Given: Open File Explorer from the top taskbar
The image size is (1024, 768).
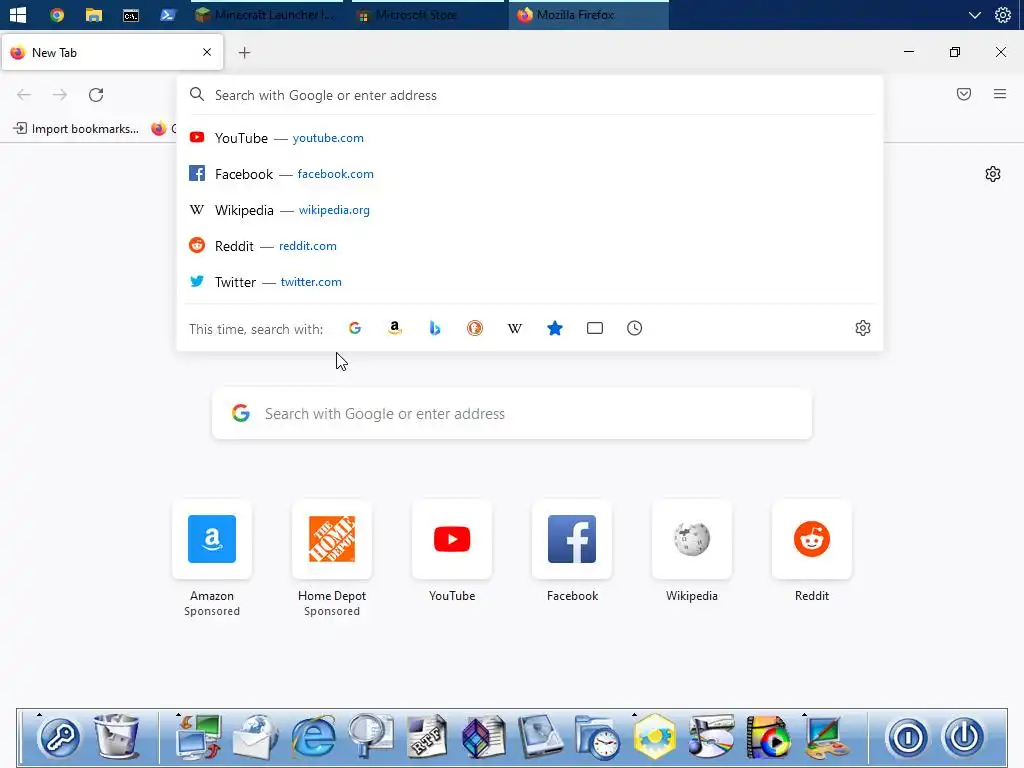Looking at the screenshot, I should point(94,14).
